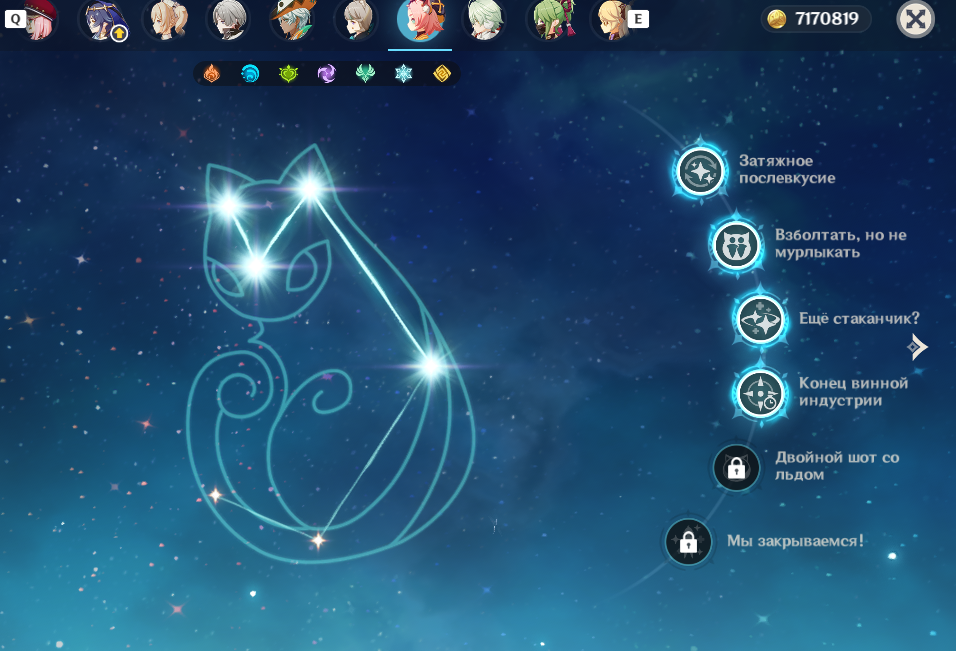The width and height of the screenshot is (956, 651).
Task: Click the Взболтать, но не мурлыкать label
Action: (841, 244)
